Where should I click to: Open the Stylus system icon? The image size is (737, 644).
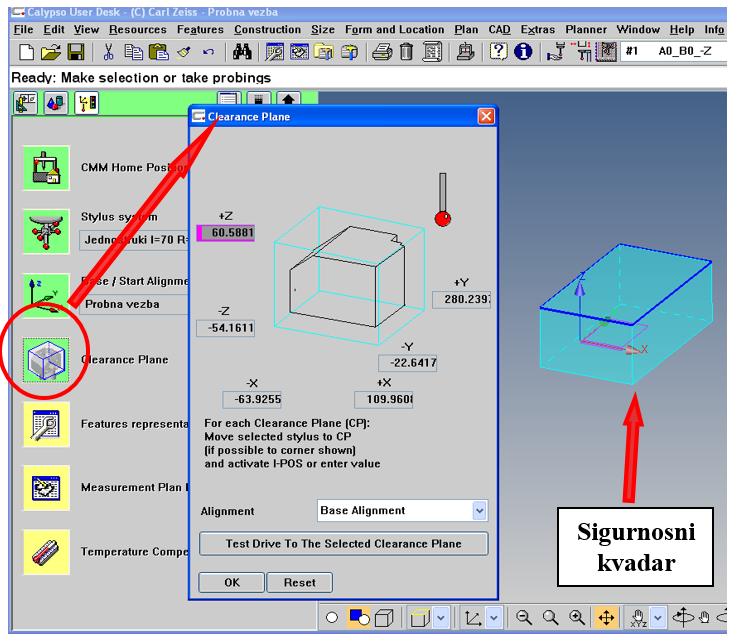tap(46, 232)
